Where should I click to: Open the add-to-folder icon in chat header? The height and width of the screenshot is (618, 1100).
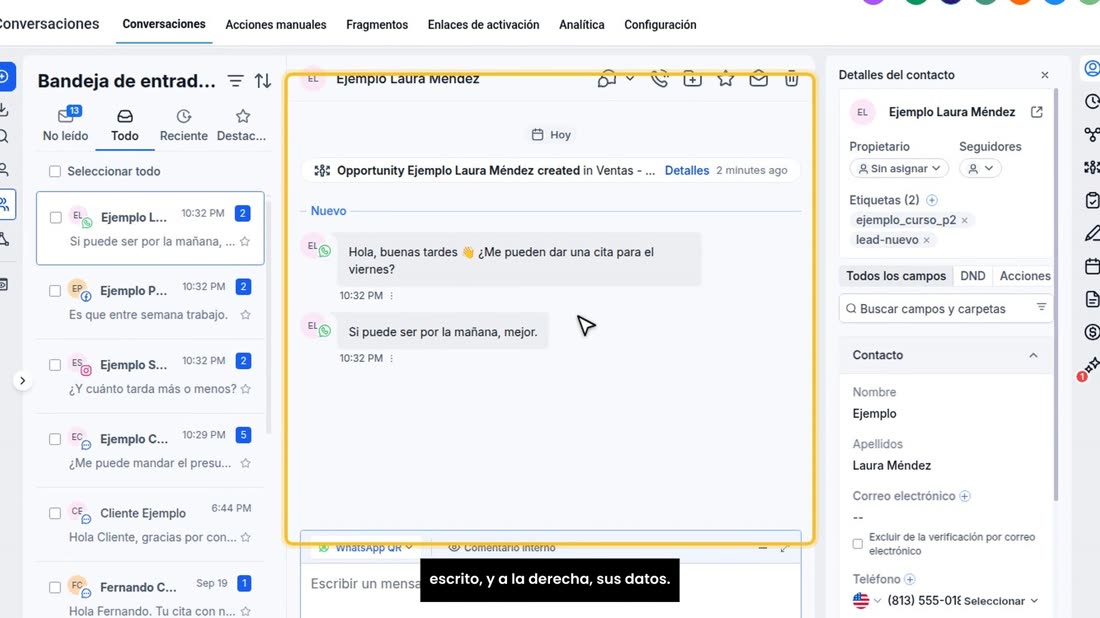(x=692, y=79)
